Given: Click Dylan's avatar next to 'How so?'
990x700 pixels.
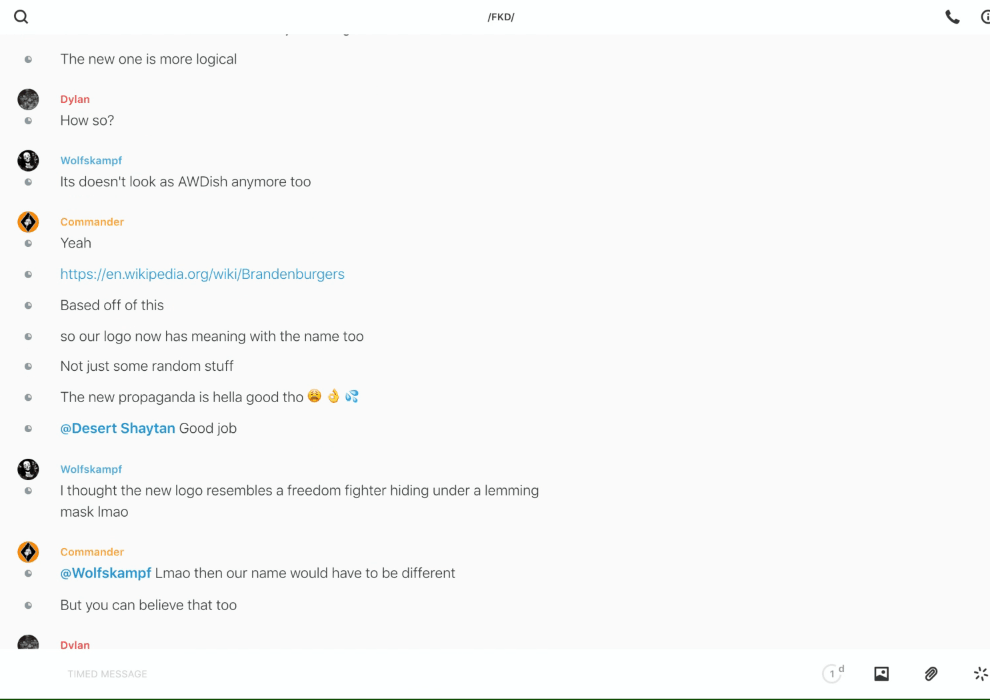Looking at the screenshot, I should click(28, 99).
